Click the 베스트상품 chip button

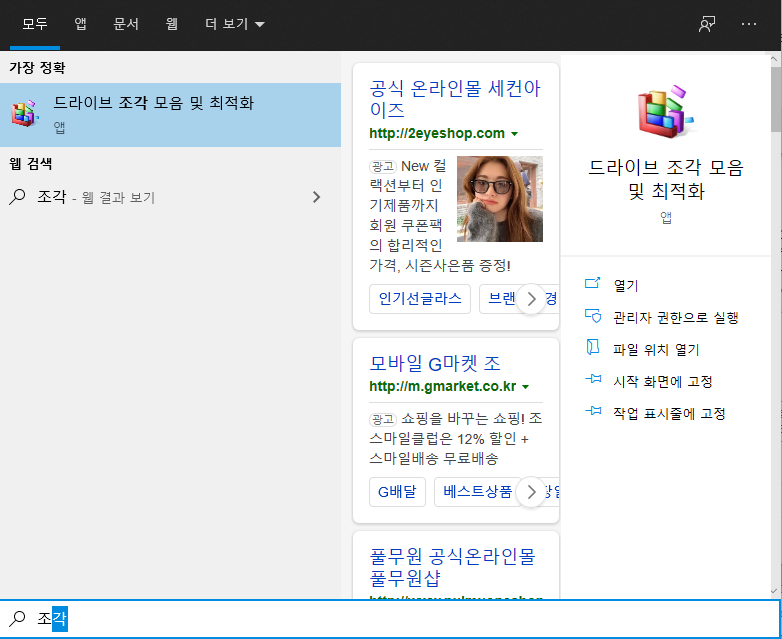tap(477, 492)
